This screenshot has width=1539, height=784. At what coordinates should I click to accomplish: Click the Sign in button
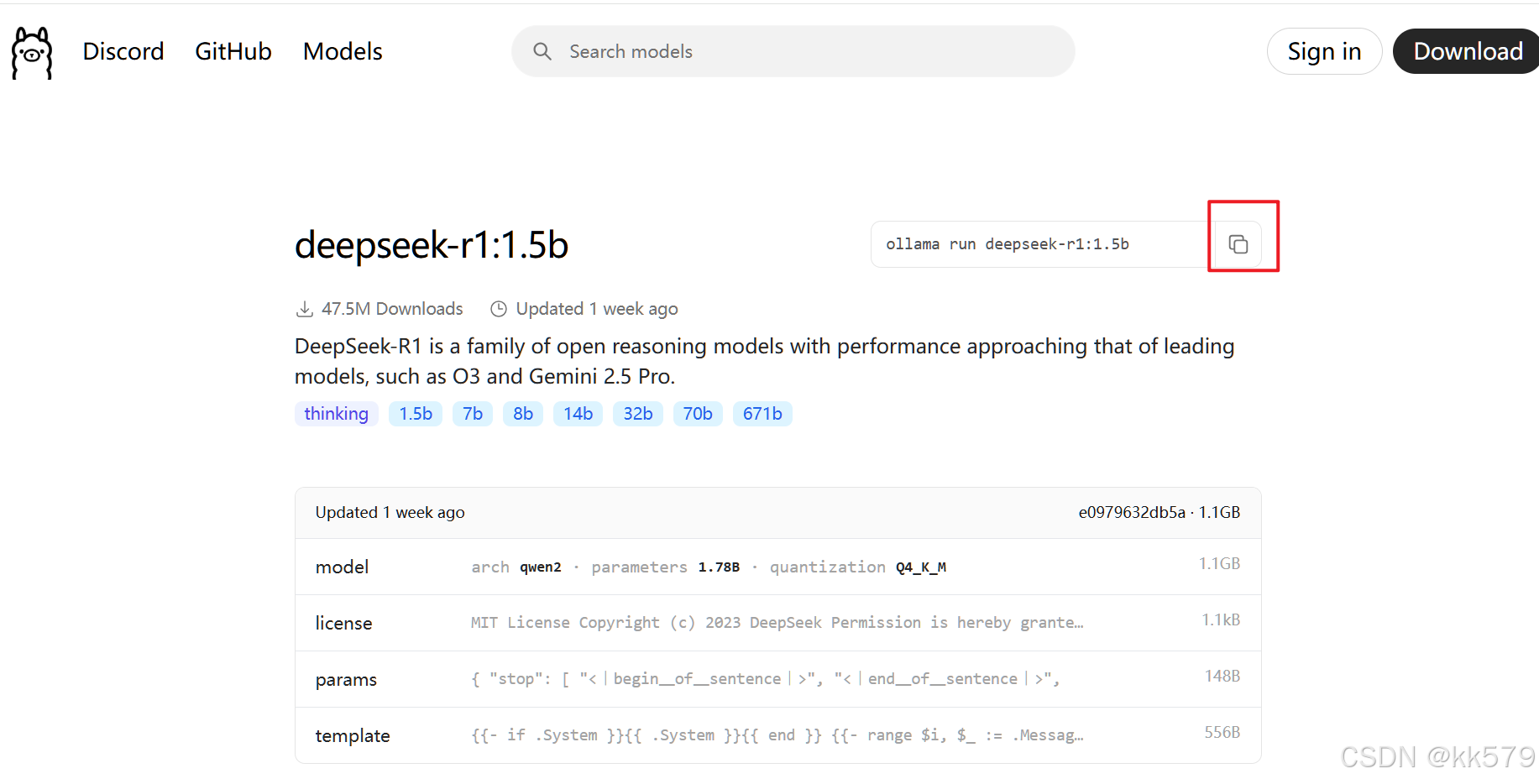(1324, 51)
